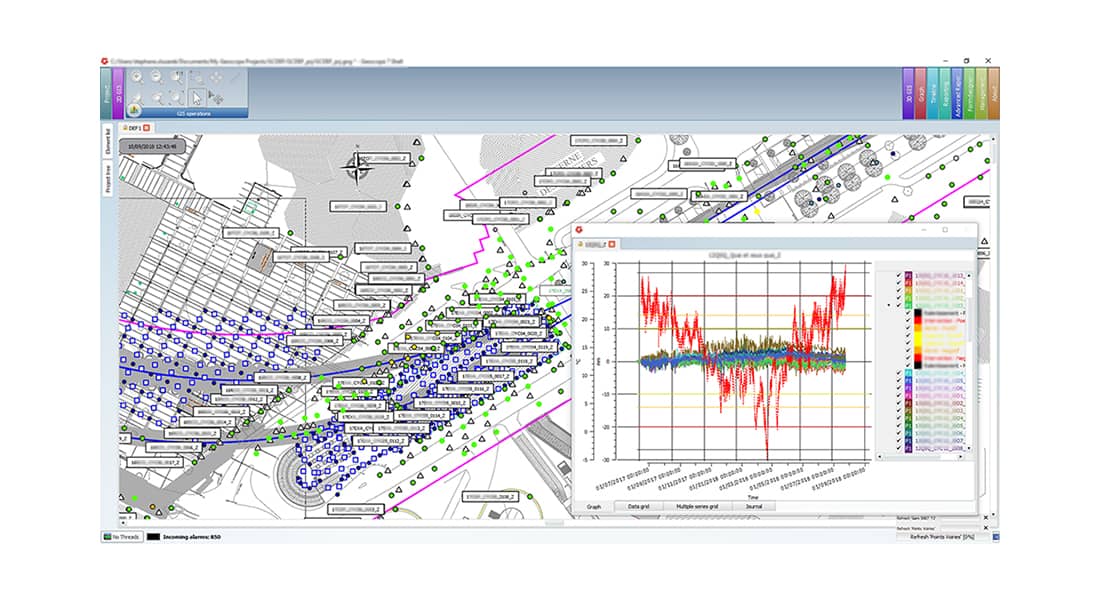
Task: Click the blue icon at status bar right end
Action: point(995,537)
